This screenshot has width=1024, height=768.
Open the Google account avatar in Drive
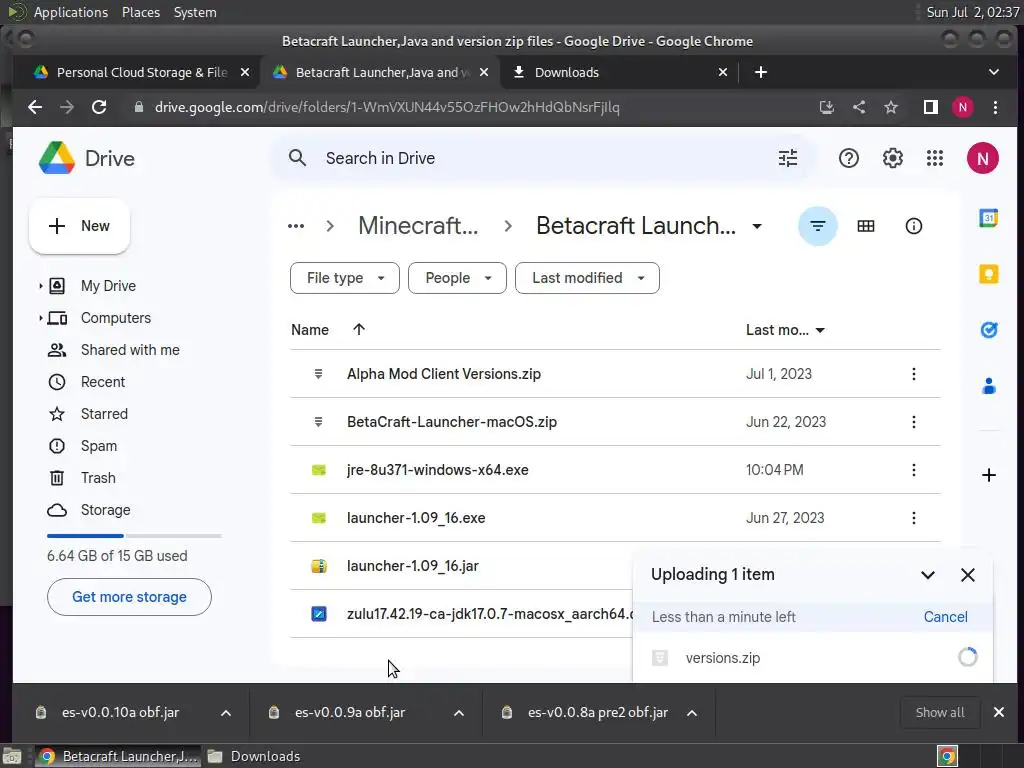click(x=982, y=158)
